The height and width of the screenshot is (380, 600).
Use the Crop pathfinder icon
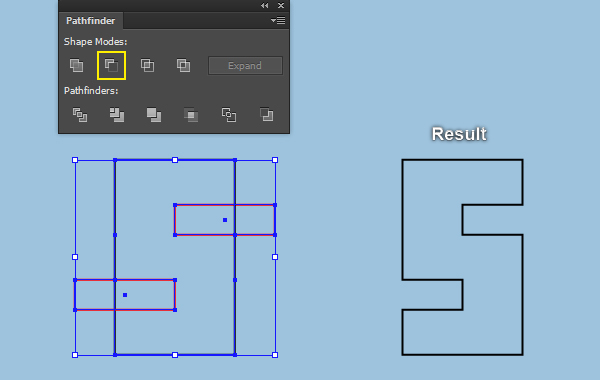coord(191,115)
